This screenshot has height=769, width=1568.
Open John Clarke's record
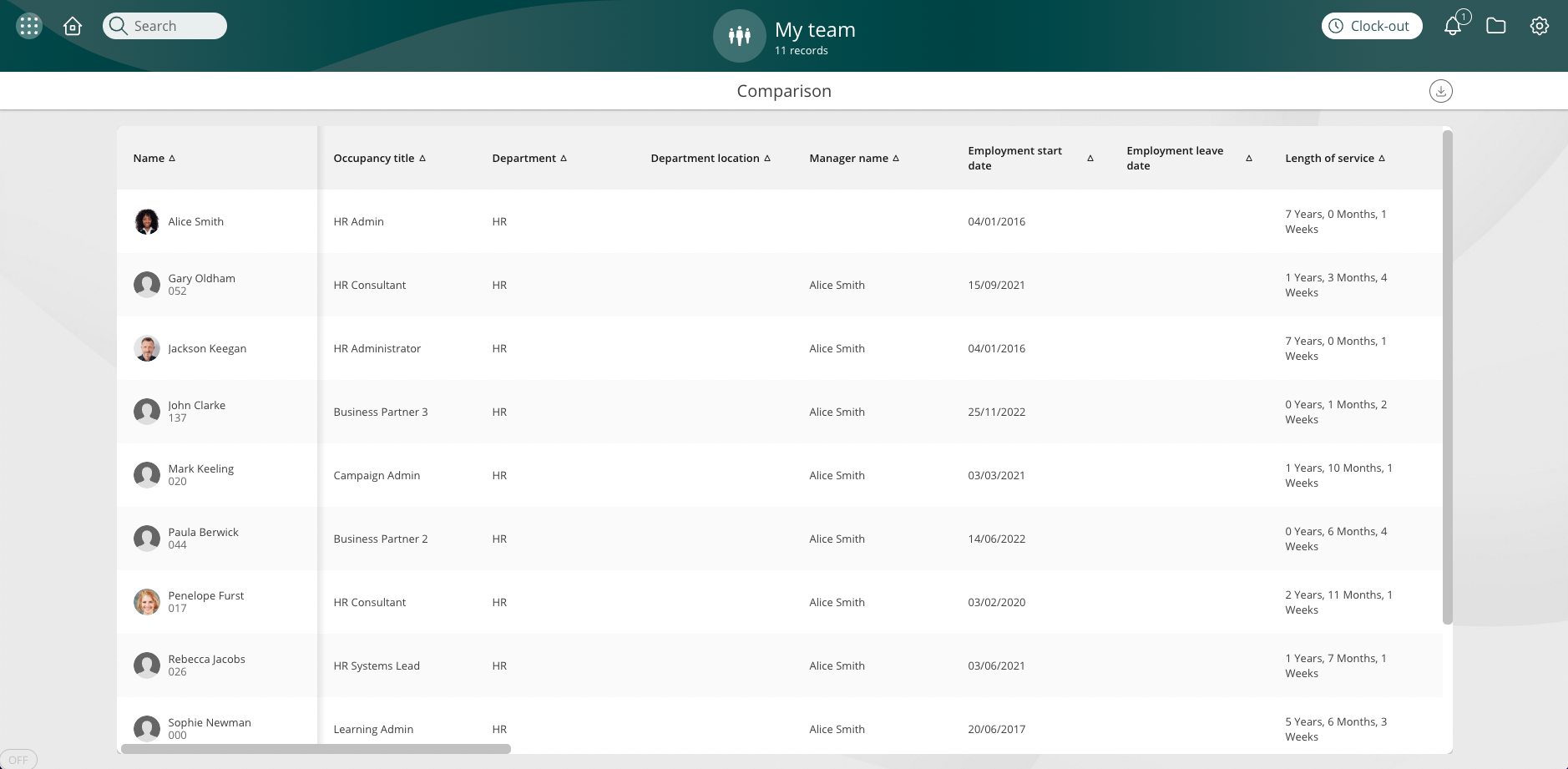(x=197, y=405)
